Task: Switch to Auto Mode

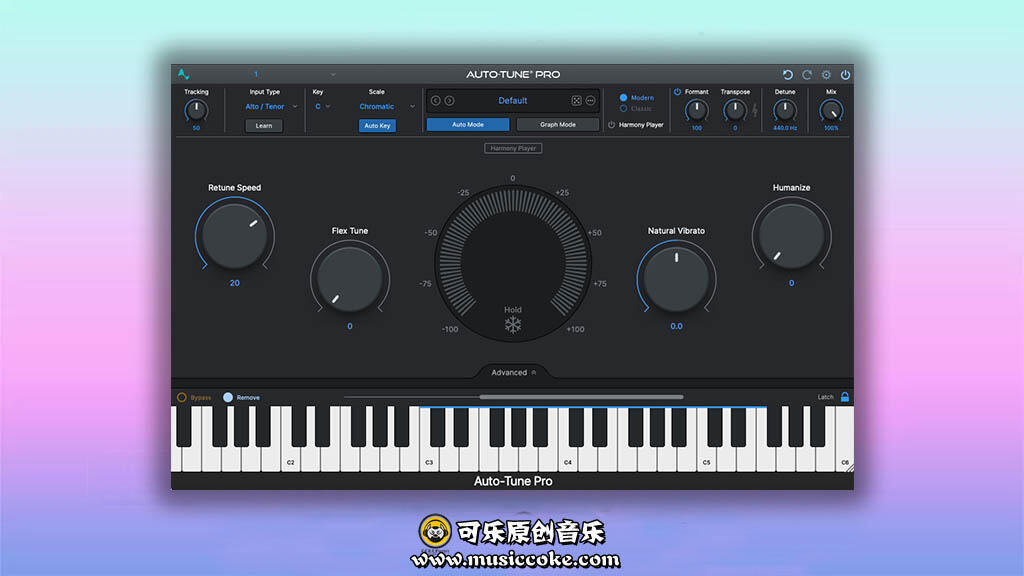Action: tap(468, 125)
